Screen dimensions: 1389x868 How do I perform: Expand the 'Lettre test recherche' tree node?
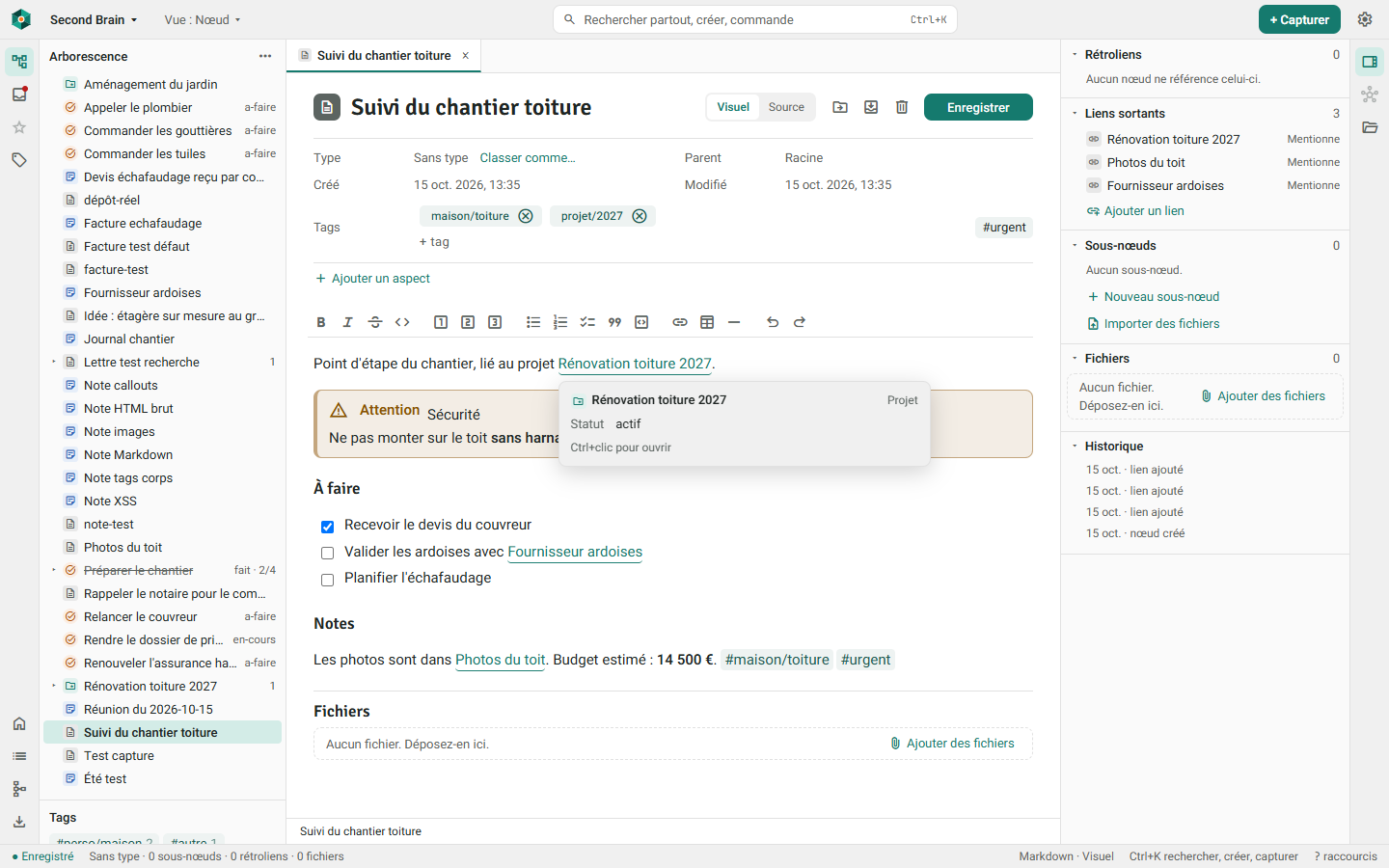(x=53, y=362)
